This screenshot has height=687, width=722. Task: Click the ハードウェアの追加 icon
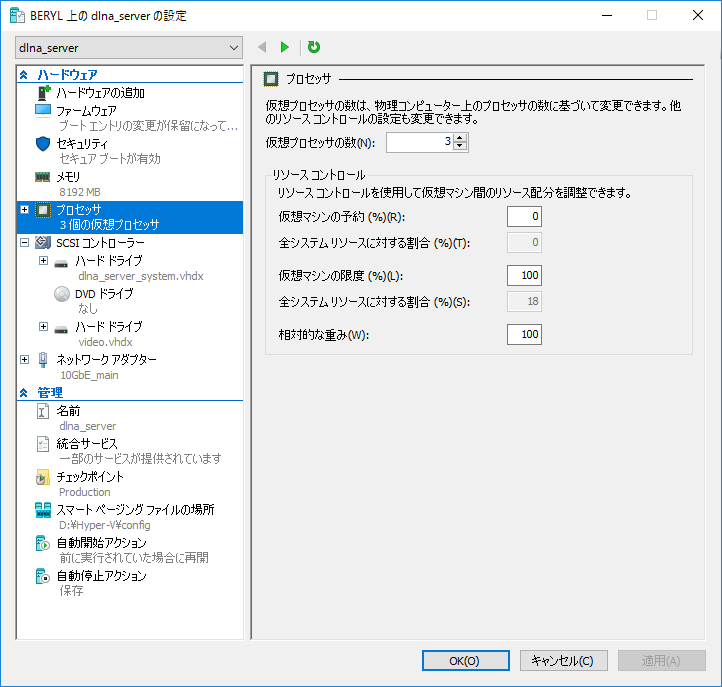(x=43, y=93)
